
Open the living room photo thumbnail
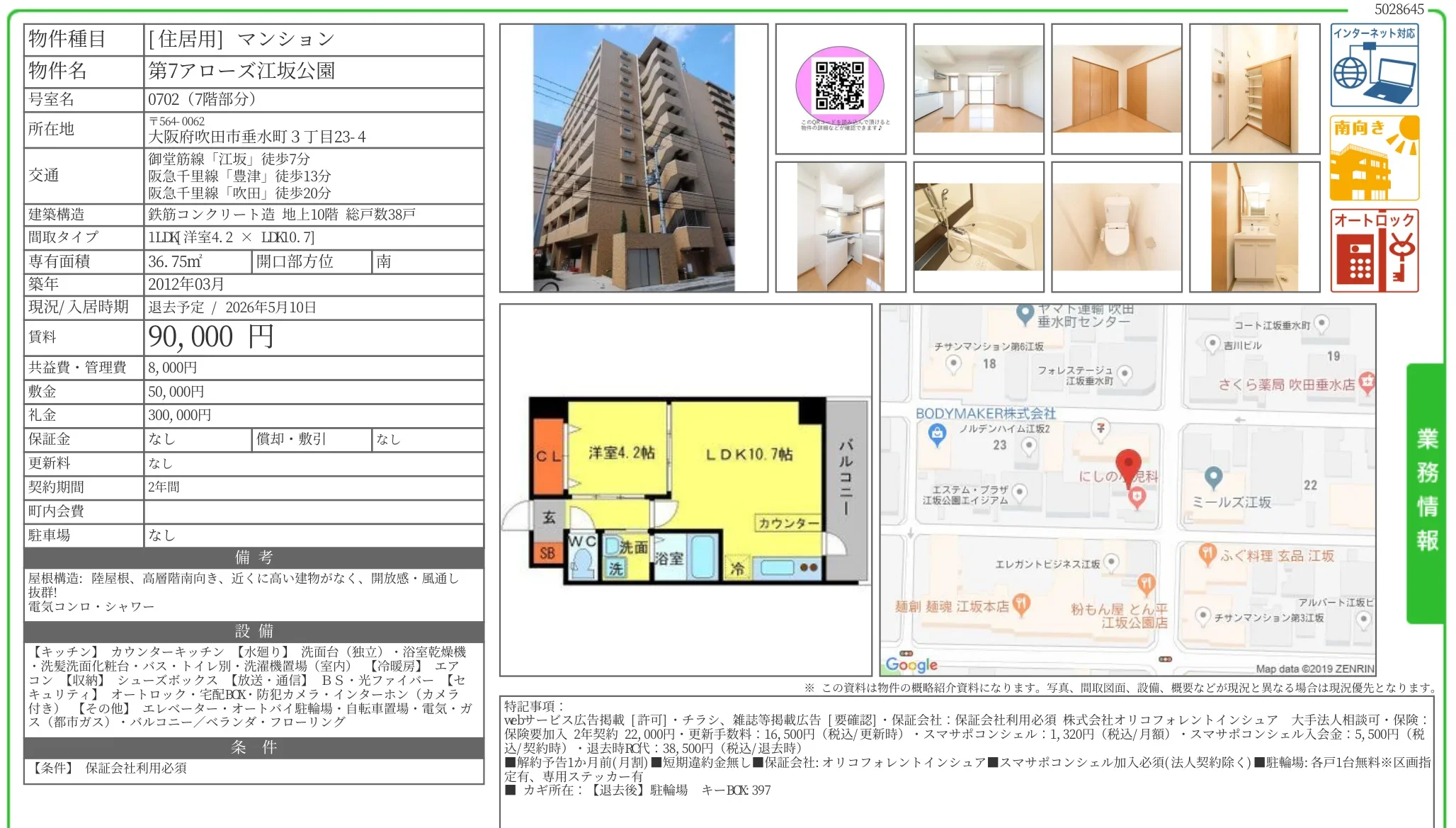pyautogui.click(x=978, y=89)
